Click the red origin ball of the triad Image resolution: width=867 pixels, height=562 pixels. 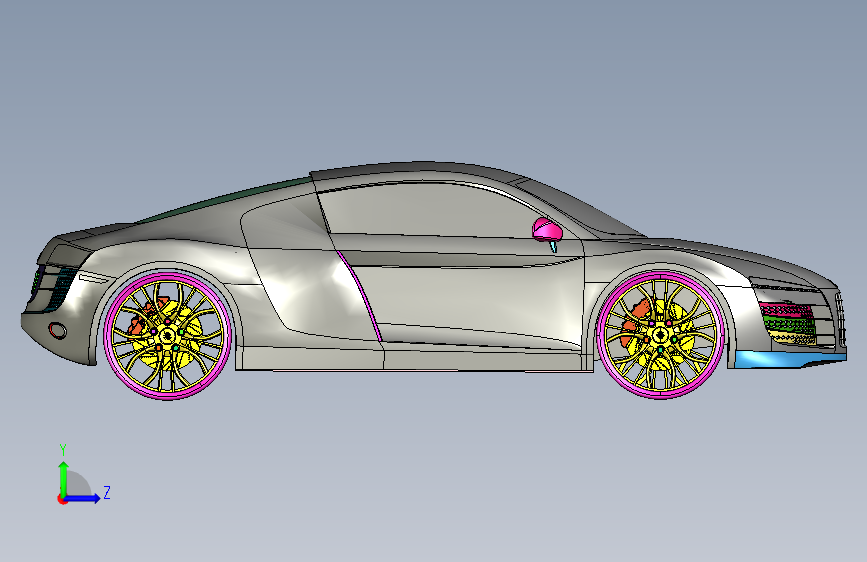(62, 499)
